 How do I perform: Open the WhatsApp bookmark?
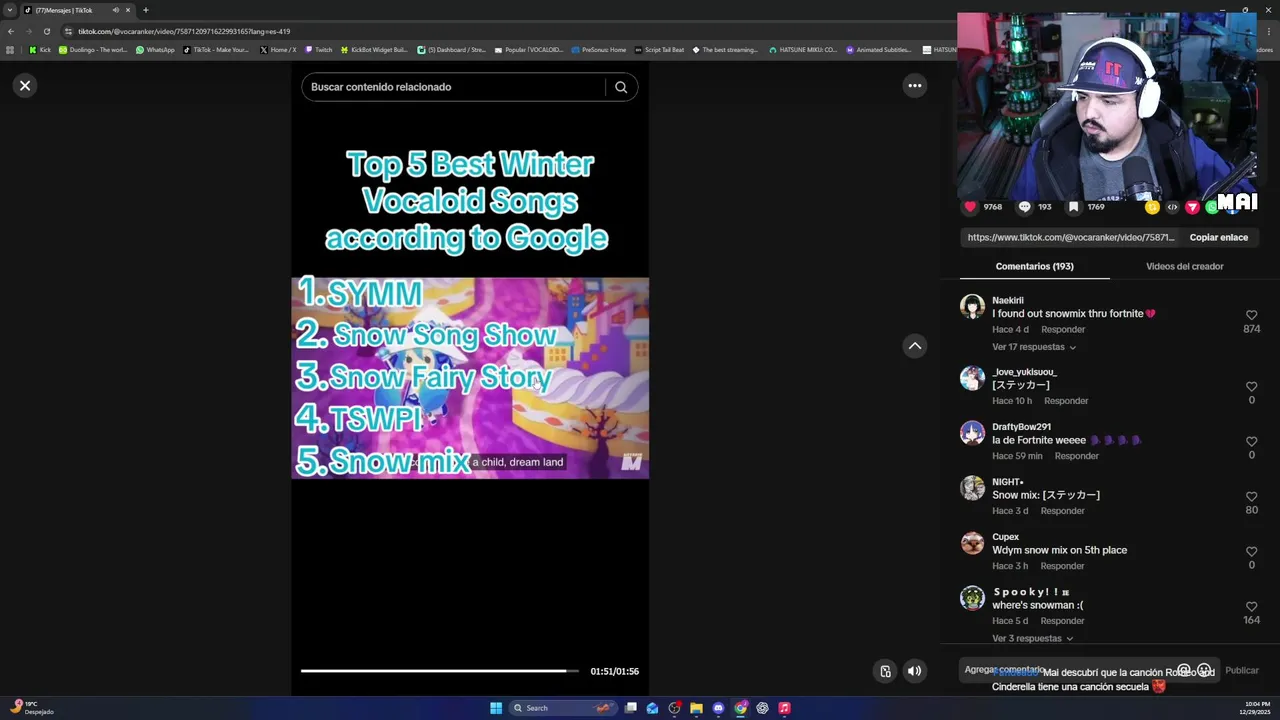click(x=155, y=50)
